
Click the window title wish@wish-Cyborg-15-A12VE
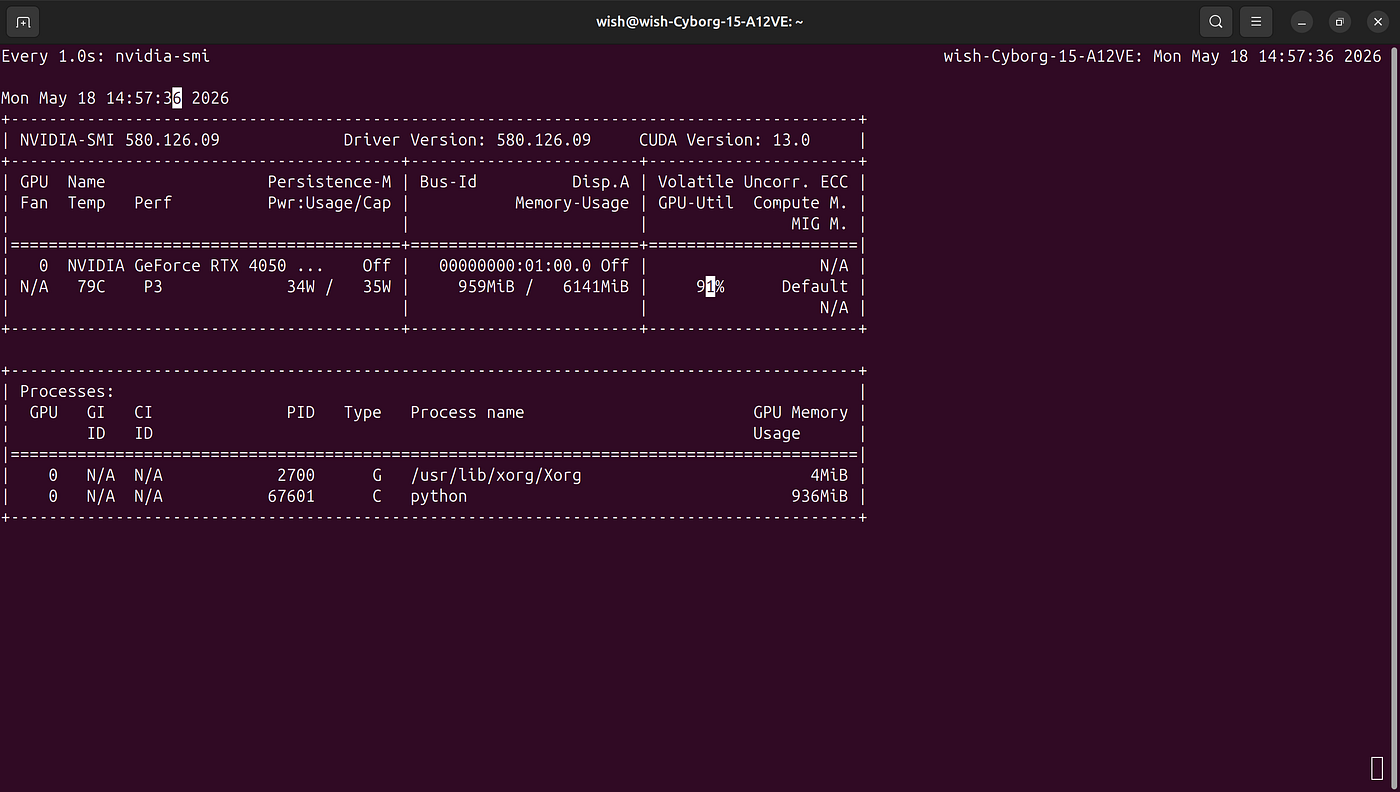pos(700,21)
